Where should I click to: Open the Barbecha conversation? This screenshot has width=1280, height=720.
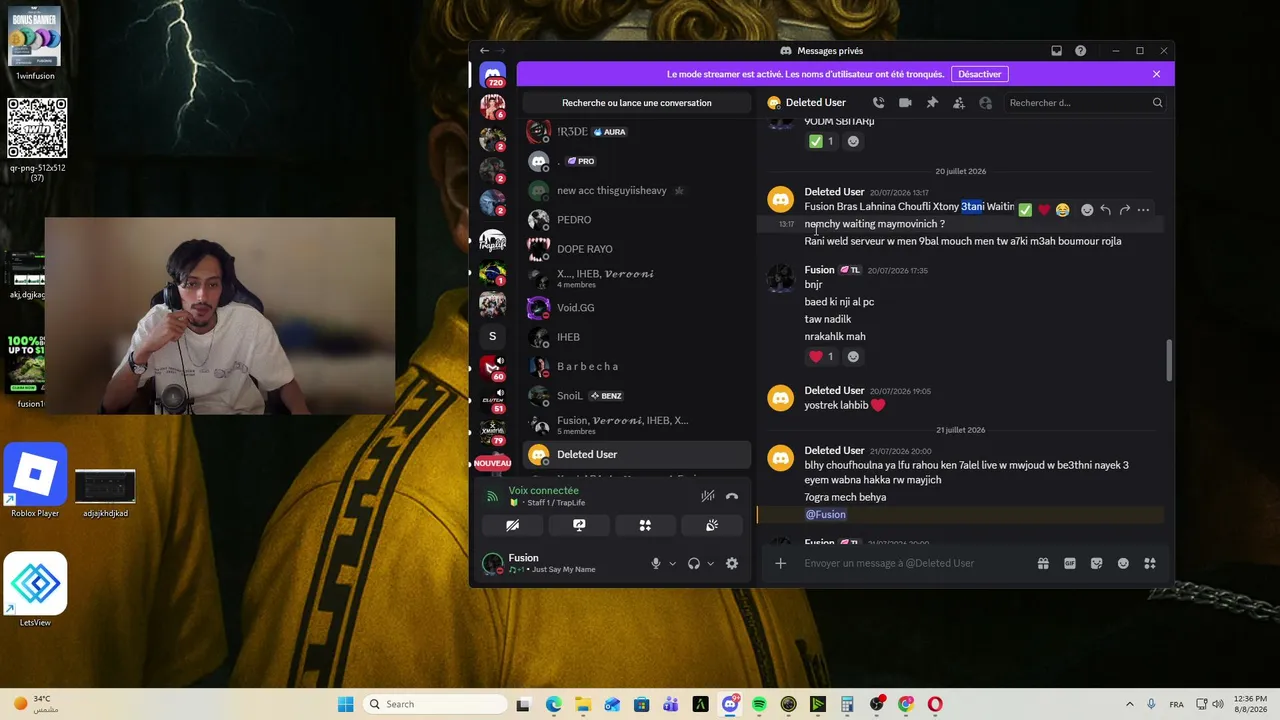637,366
